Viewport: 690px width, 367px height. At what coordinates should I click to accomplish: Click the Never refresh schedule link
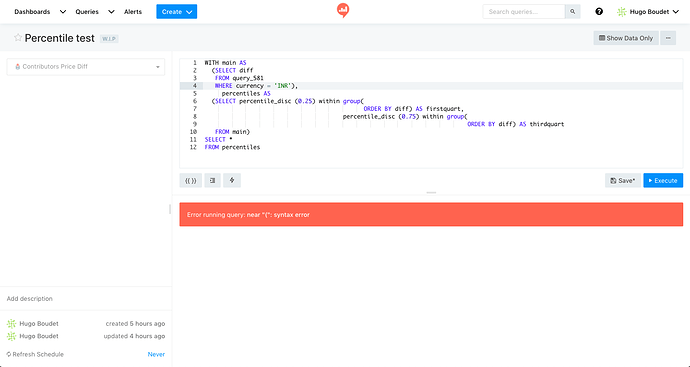coord(156,354)
